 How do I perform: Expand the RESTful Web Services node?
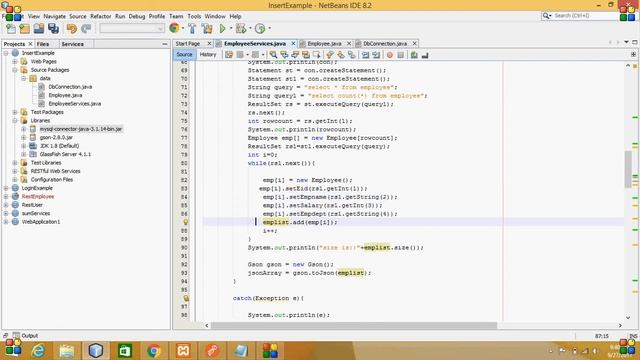point(15,171)
